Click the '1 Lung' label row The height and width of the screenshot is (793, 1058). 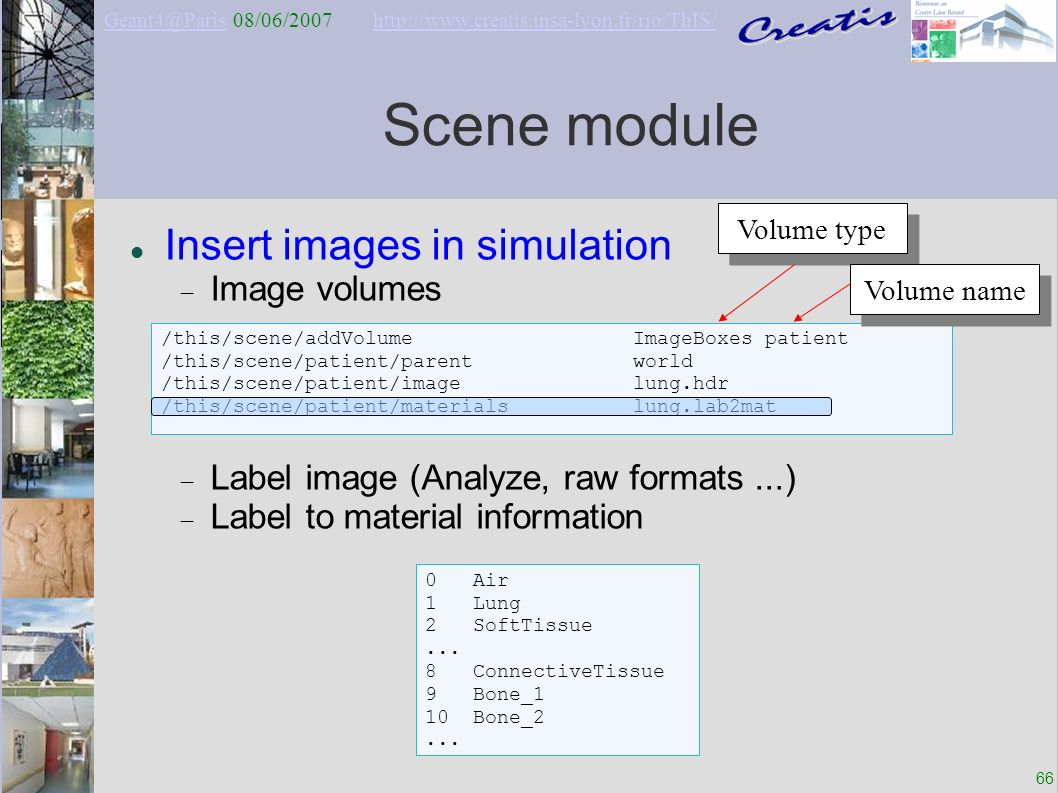473,603
